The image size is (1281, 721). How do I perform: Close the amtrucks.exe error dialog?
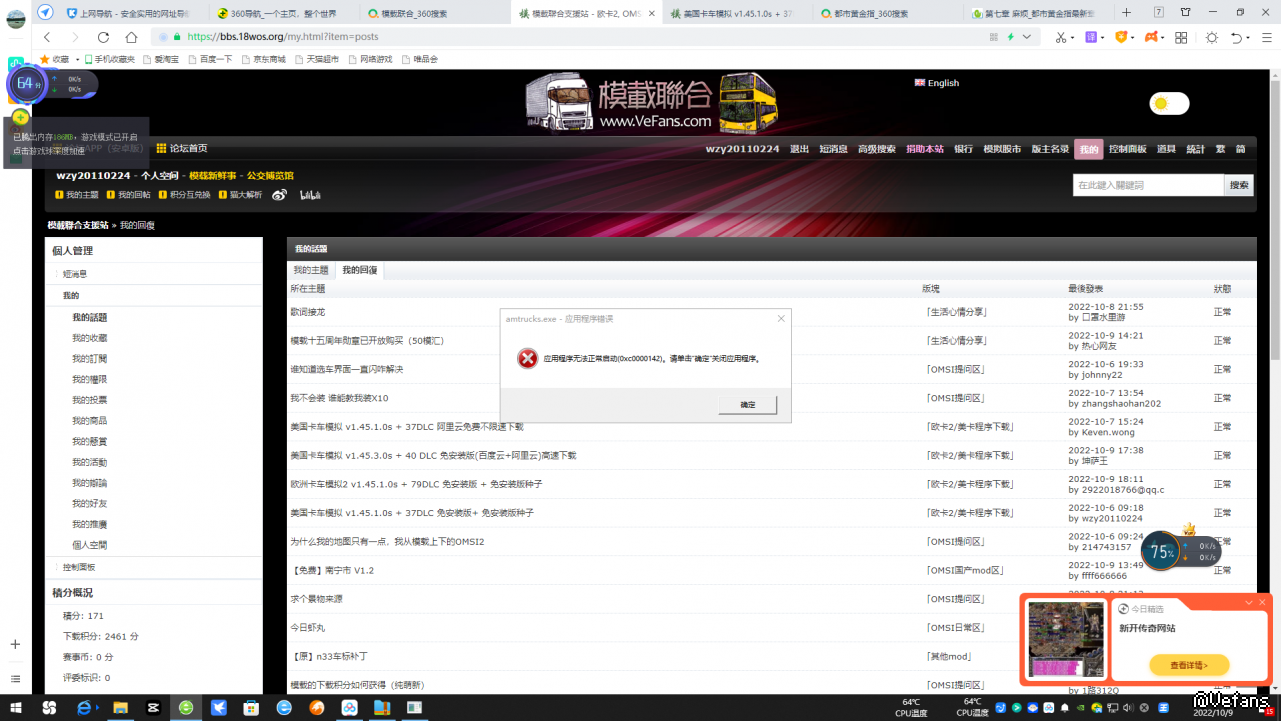pos(781,318)
